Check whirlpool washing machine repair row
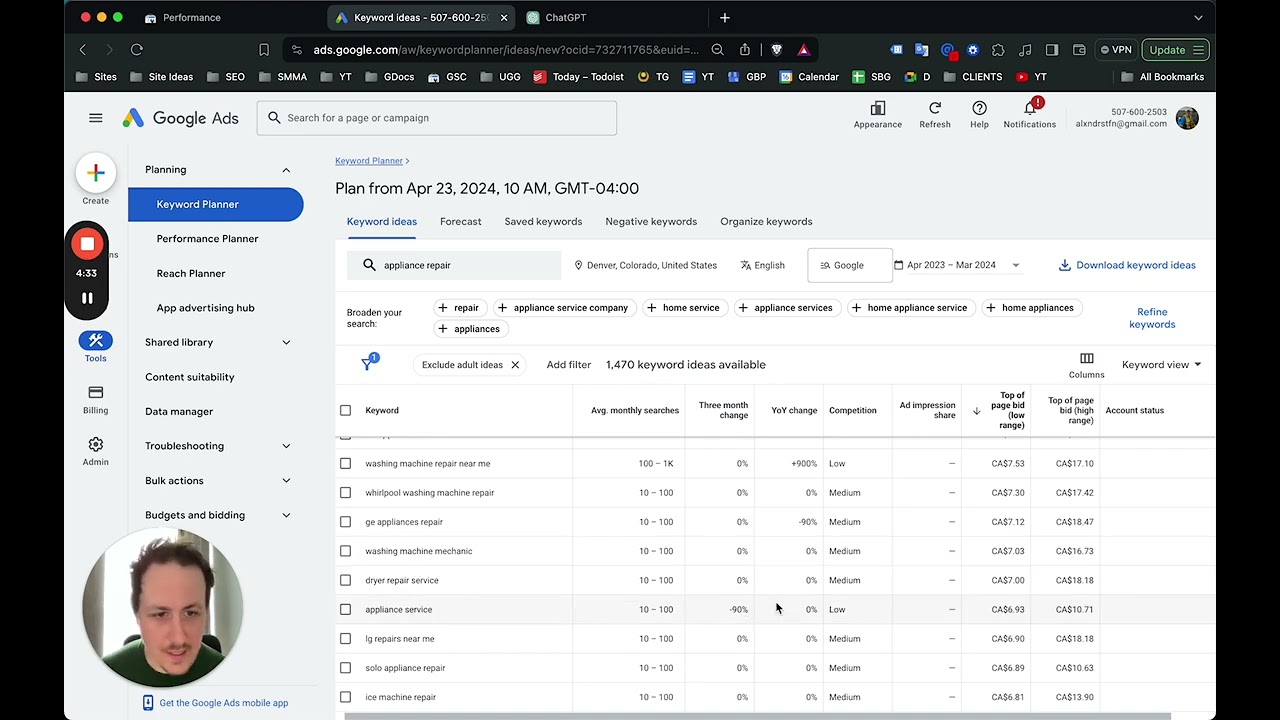The width and height of the screenshot is (1280, 720). coord(345,493)
